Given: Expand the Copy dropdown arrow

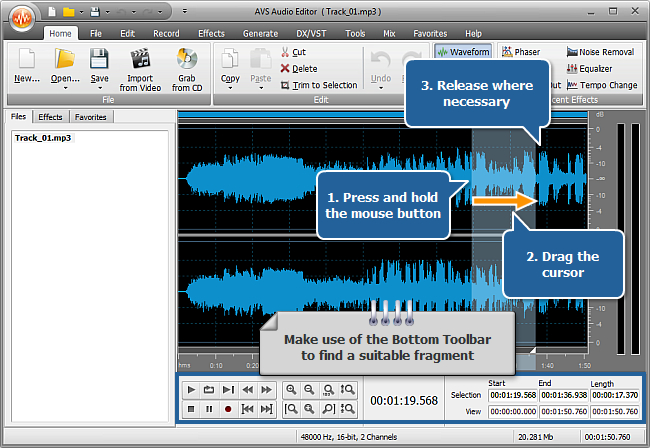Looking at the screenshot, I should point(230,88).
